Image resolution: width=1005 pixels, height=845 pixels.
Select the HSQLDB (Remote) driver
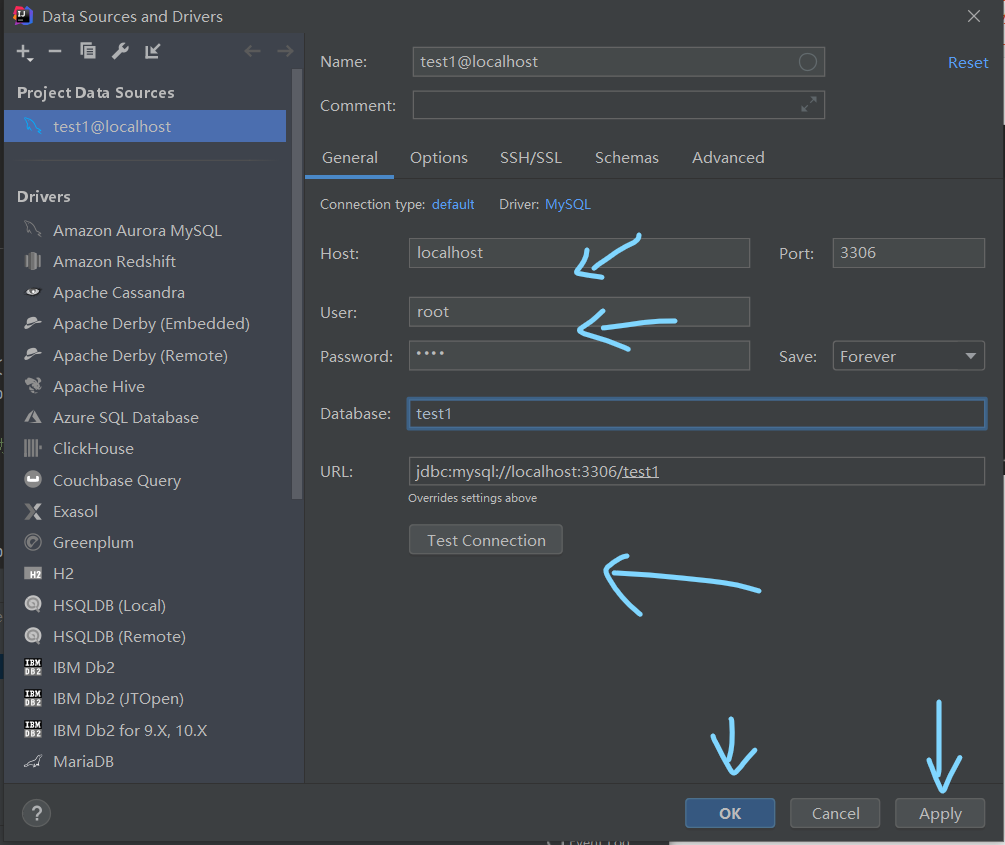pyautogui.click(x=119, y=636)
